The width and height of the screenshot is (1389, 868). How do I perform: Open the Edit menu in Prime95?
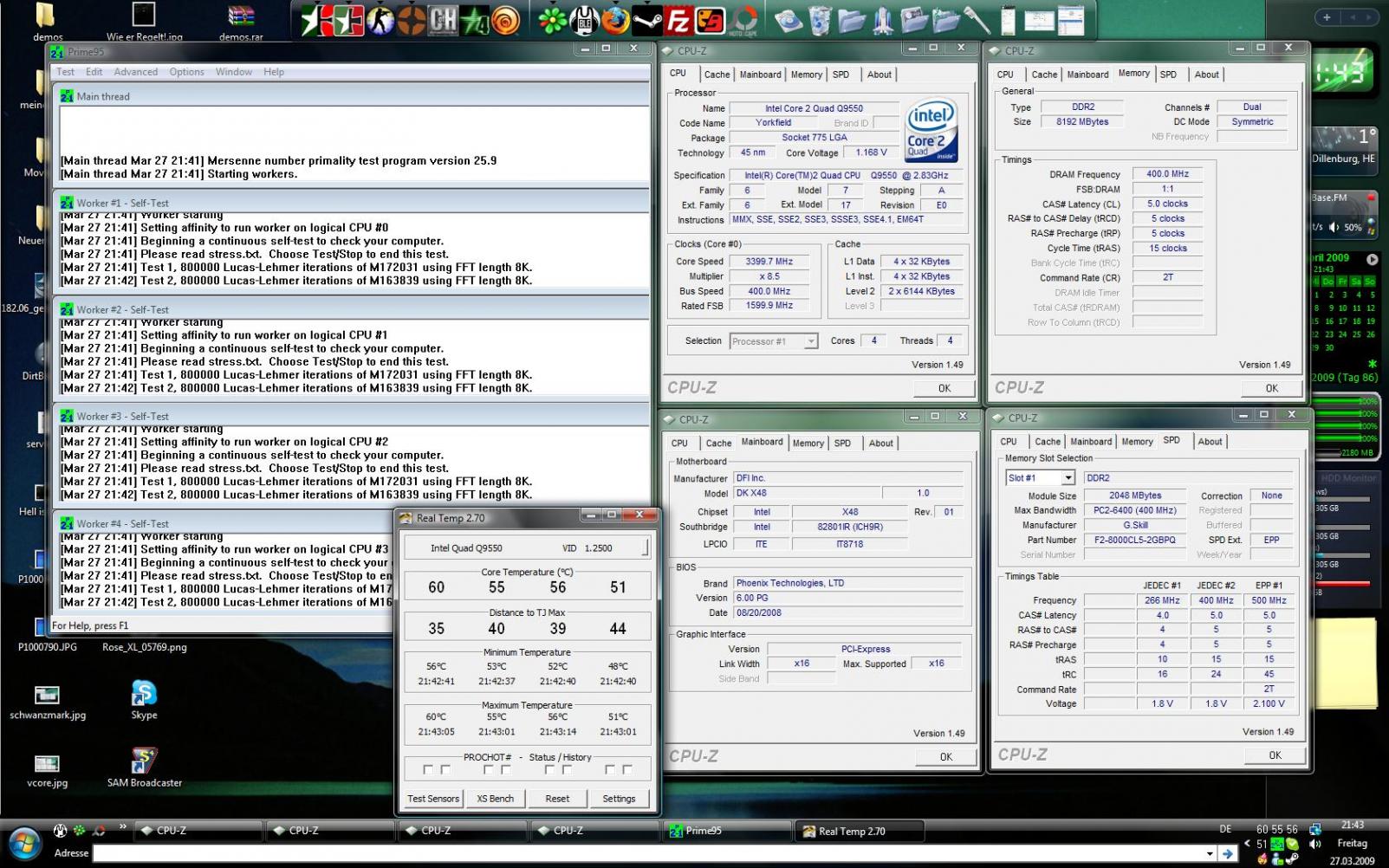click(94, 72)
